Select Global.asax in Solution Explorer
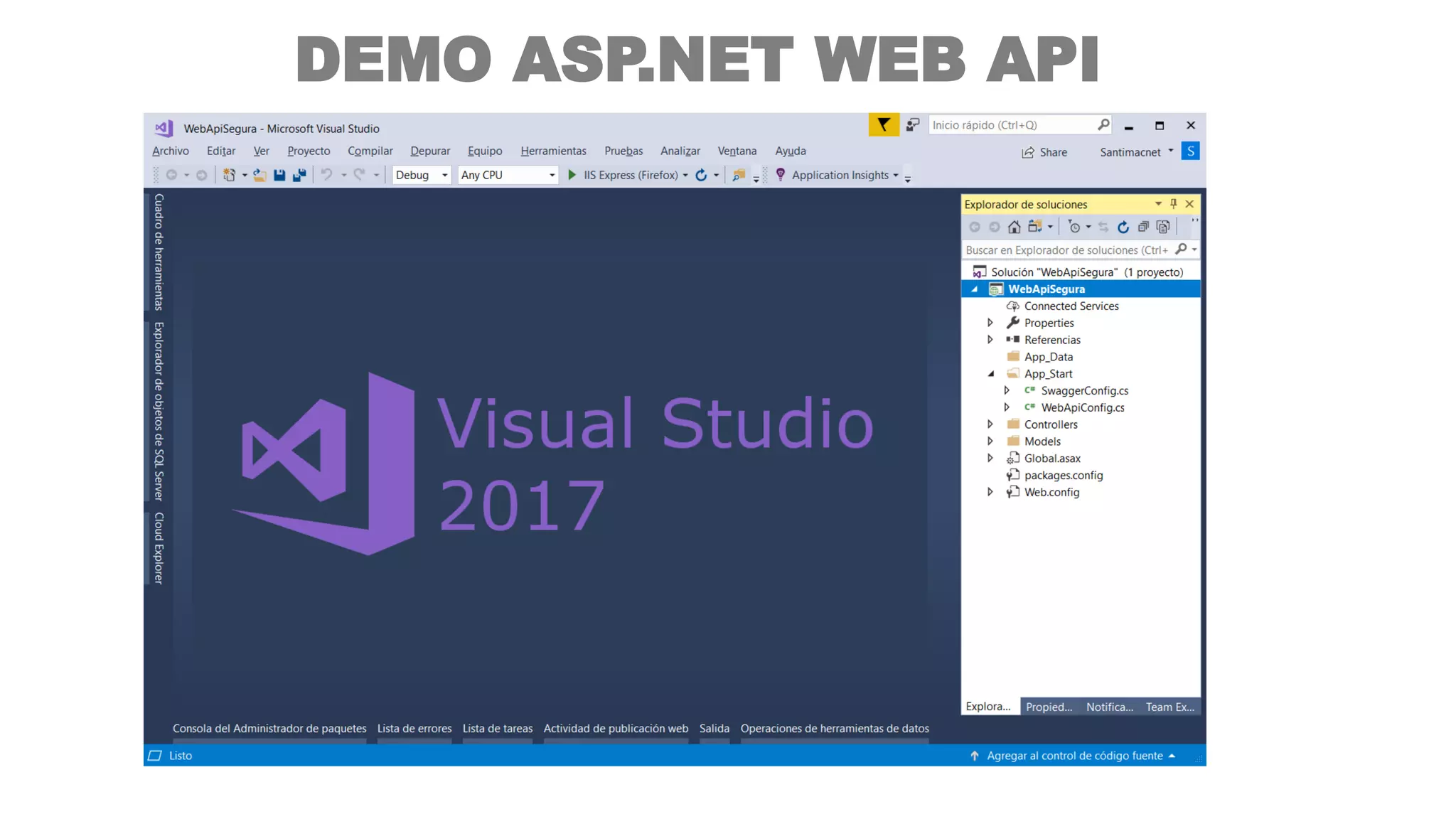1456x819 pixels. (1051, 459)
